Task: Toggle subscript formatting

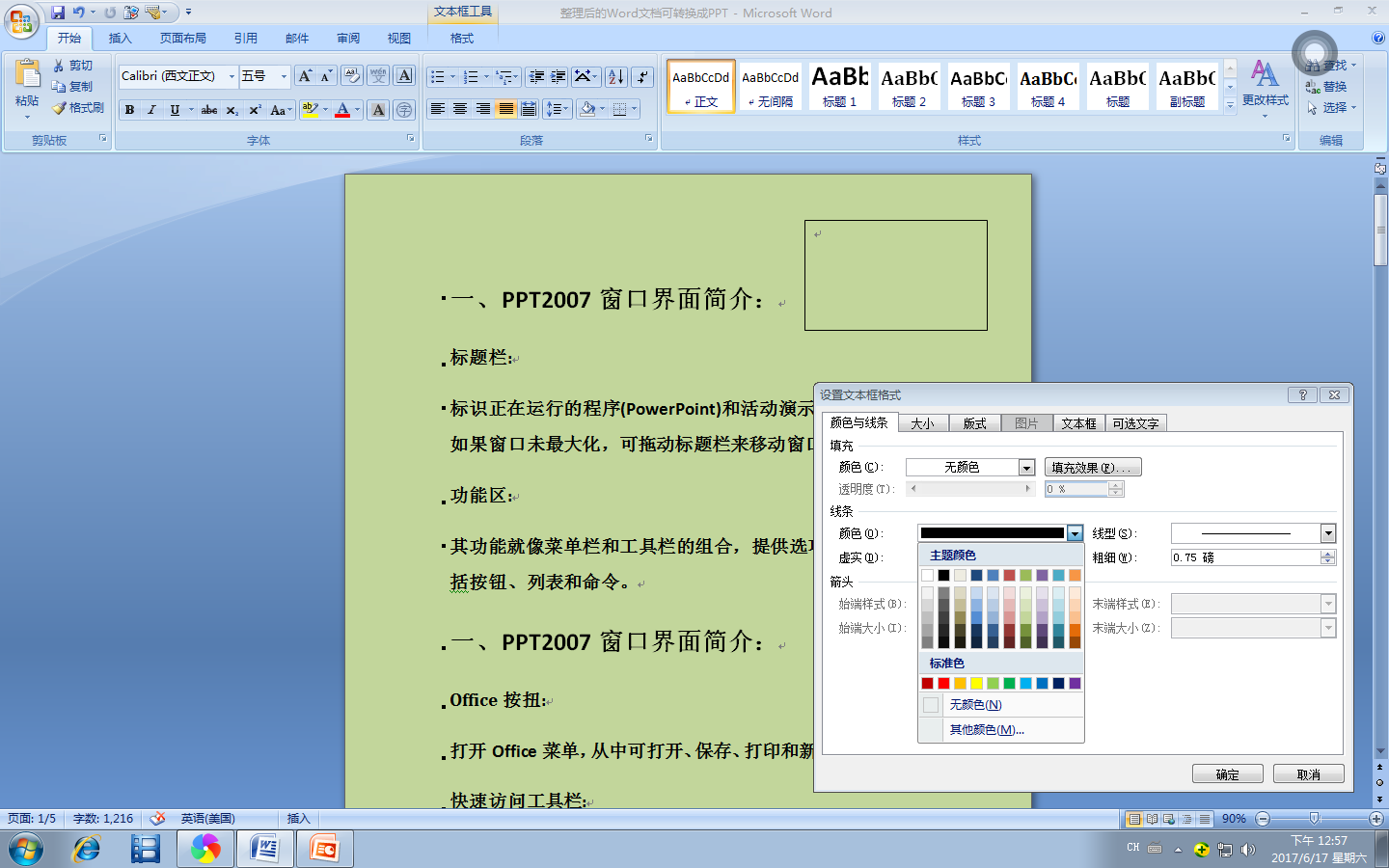Action: (231, 109)
